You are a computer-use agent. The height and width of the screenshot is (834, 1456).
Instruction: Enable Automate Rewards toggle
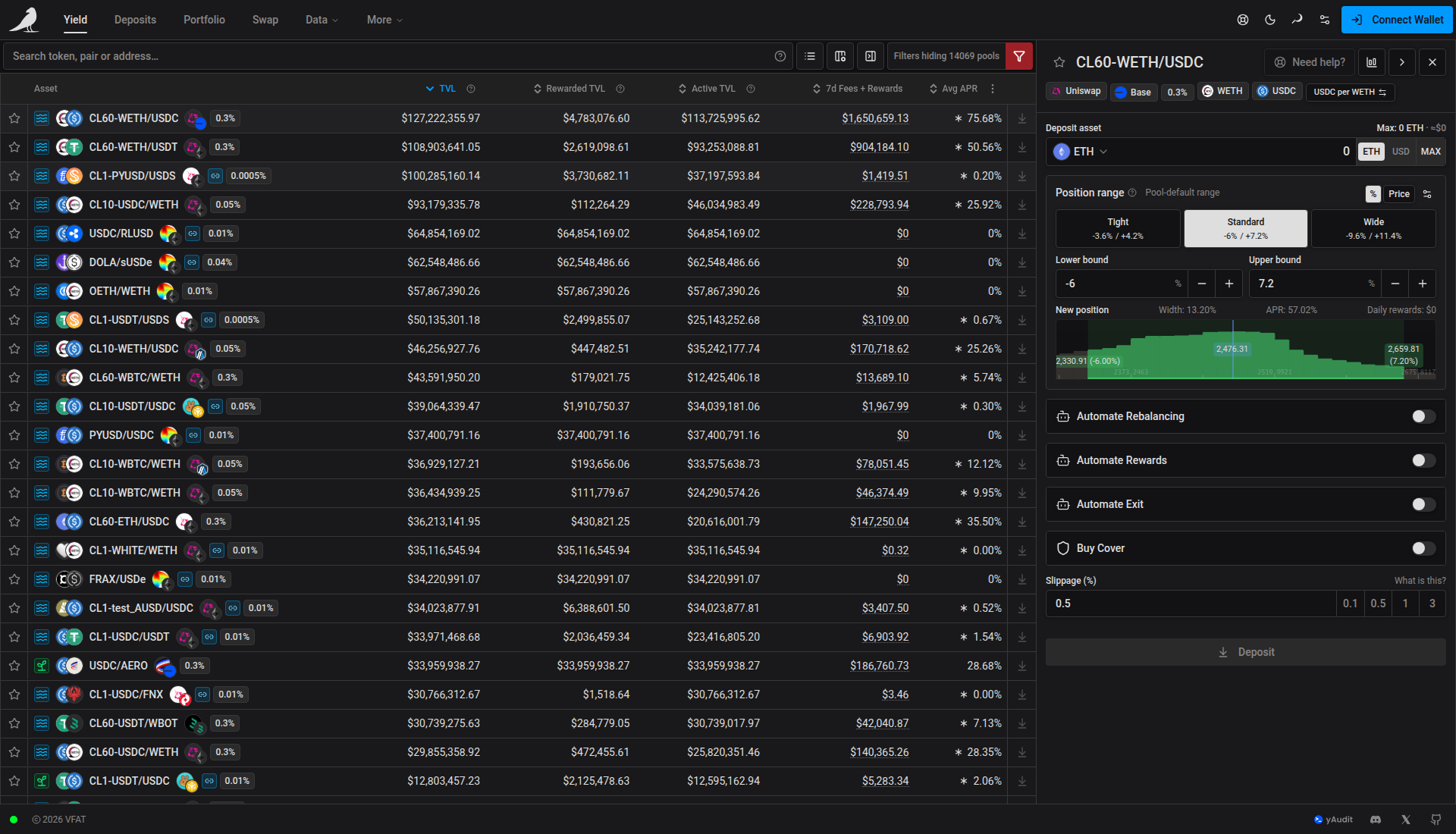(x=1423, y=460)
